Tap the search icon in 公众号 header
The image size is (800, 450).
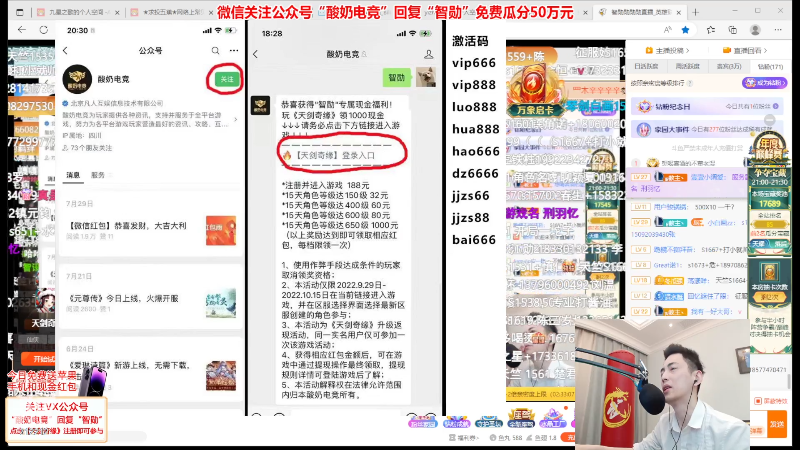click(215, 51)
